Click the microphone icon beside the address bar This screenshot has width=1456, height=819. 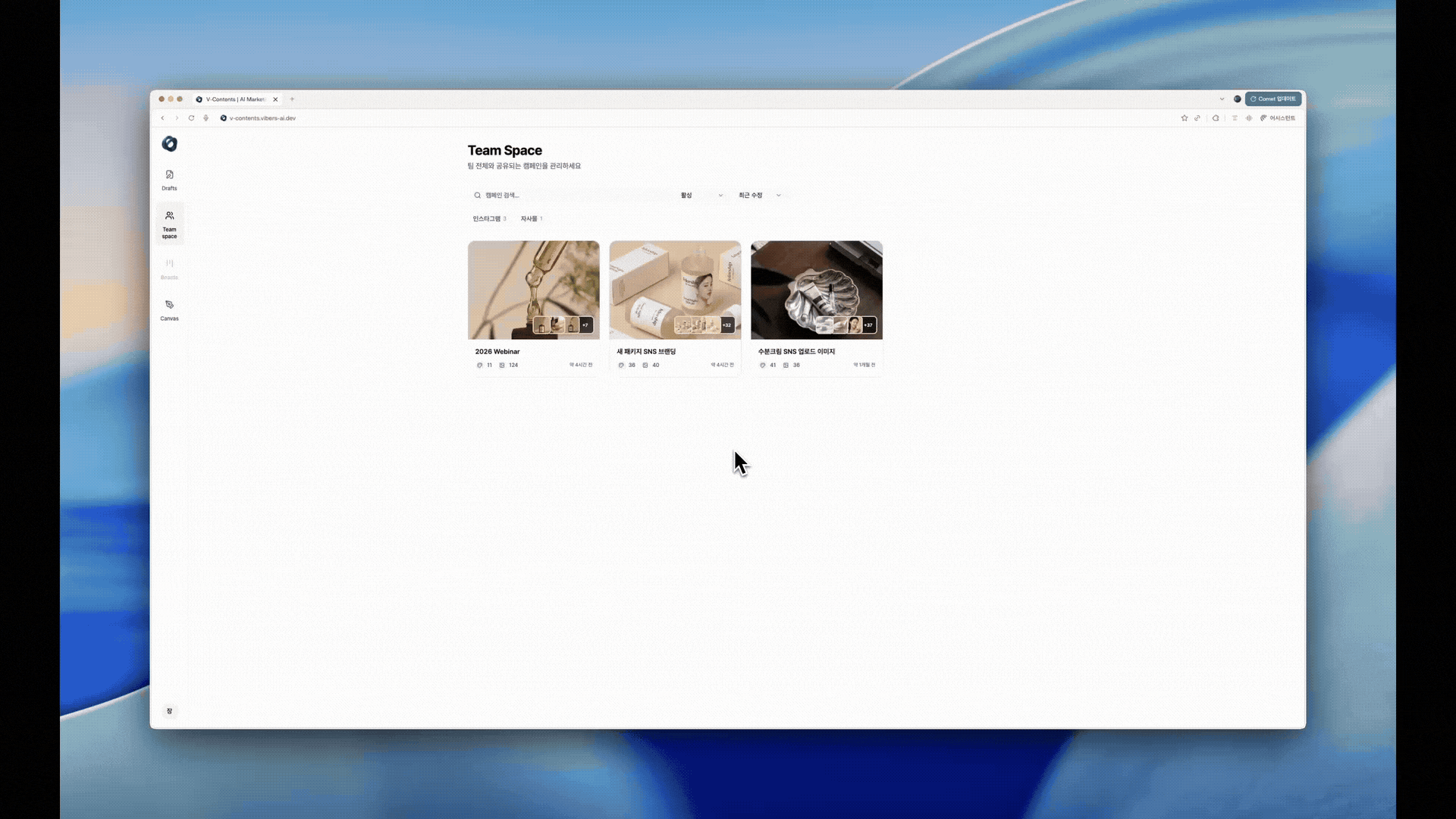point(206,118)
